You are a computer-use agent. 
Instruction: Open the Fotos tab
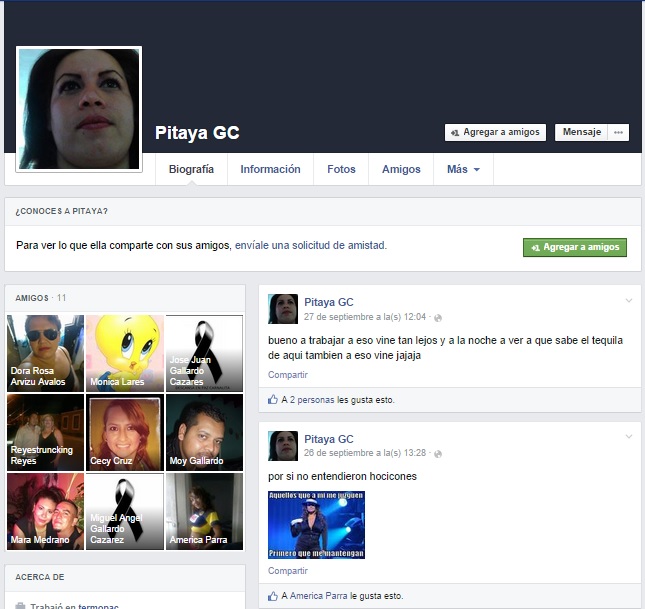[341, 170]
